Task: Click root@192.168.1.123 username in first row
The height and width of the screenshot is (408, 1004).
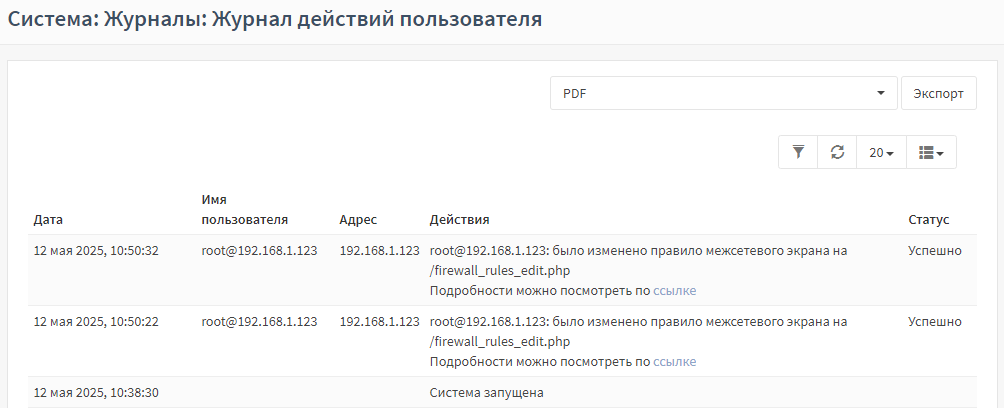Action: coord(259,251)
